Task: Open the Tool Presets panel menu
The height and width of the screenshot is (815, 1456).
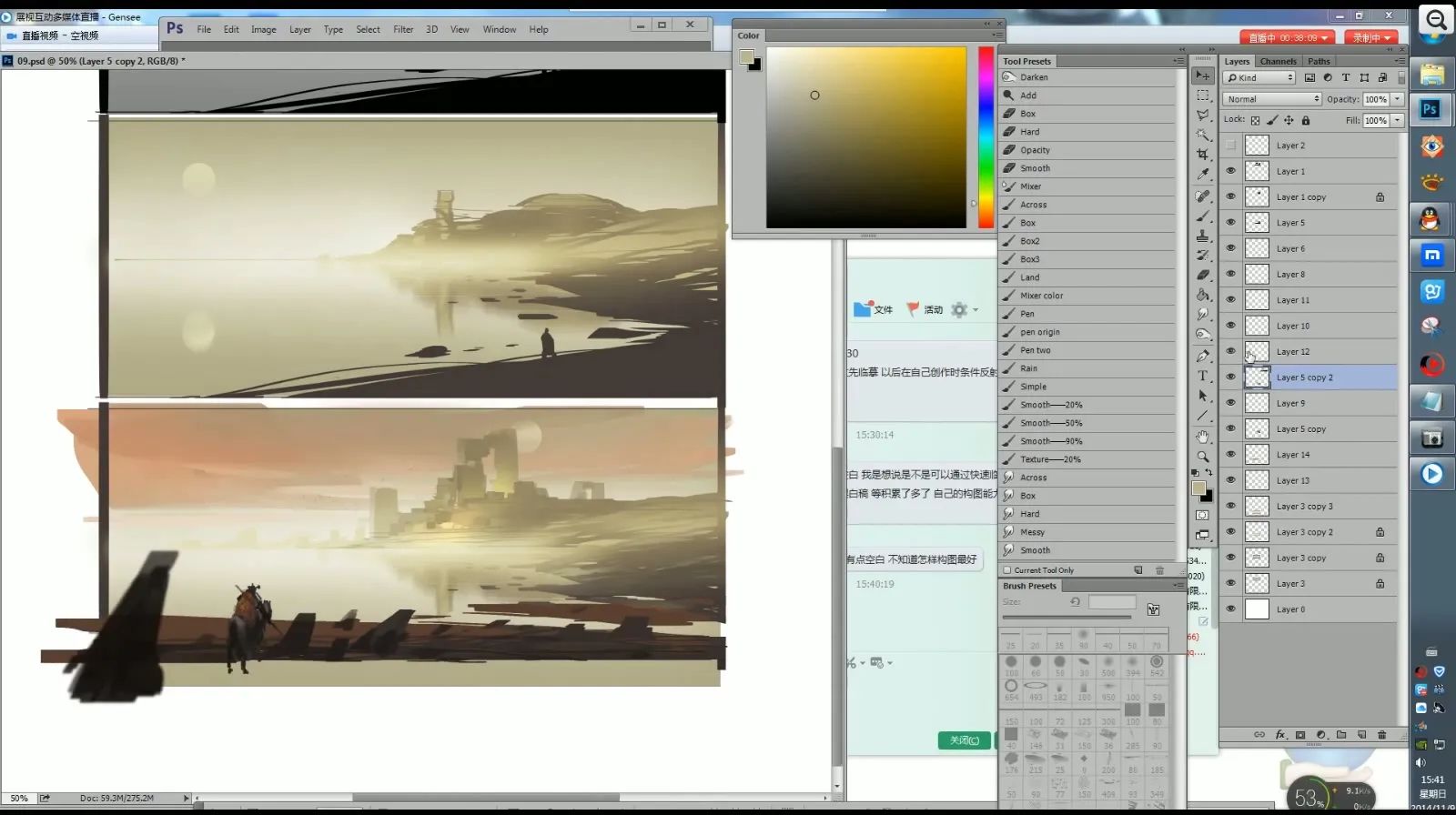Action: click(x=1178, y=61)
